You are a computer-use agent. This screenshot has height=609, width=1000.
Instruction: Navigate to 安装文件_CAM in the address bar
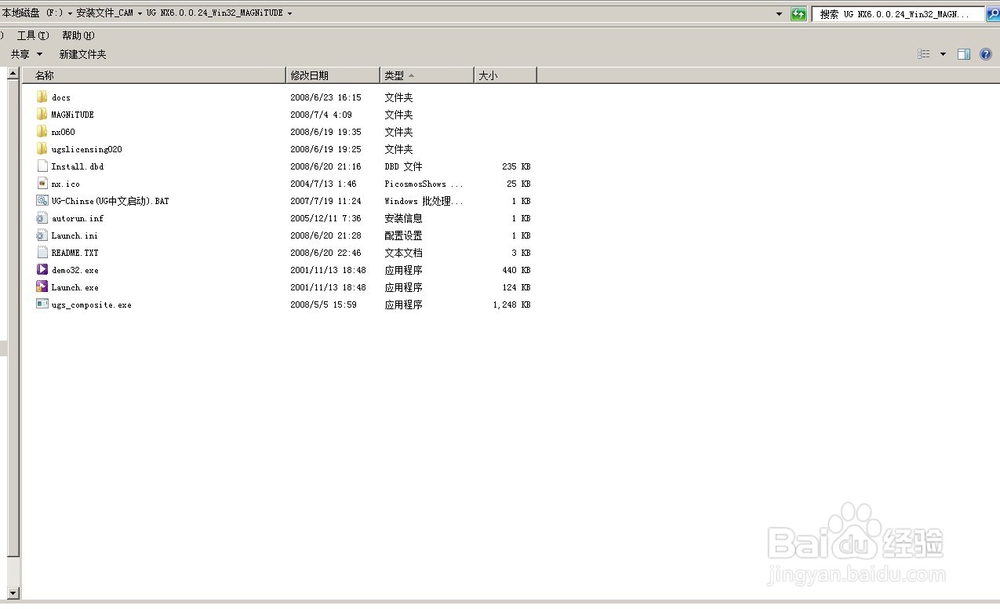click(x=105, y=13)
